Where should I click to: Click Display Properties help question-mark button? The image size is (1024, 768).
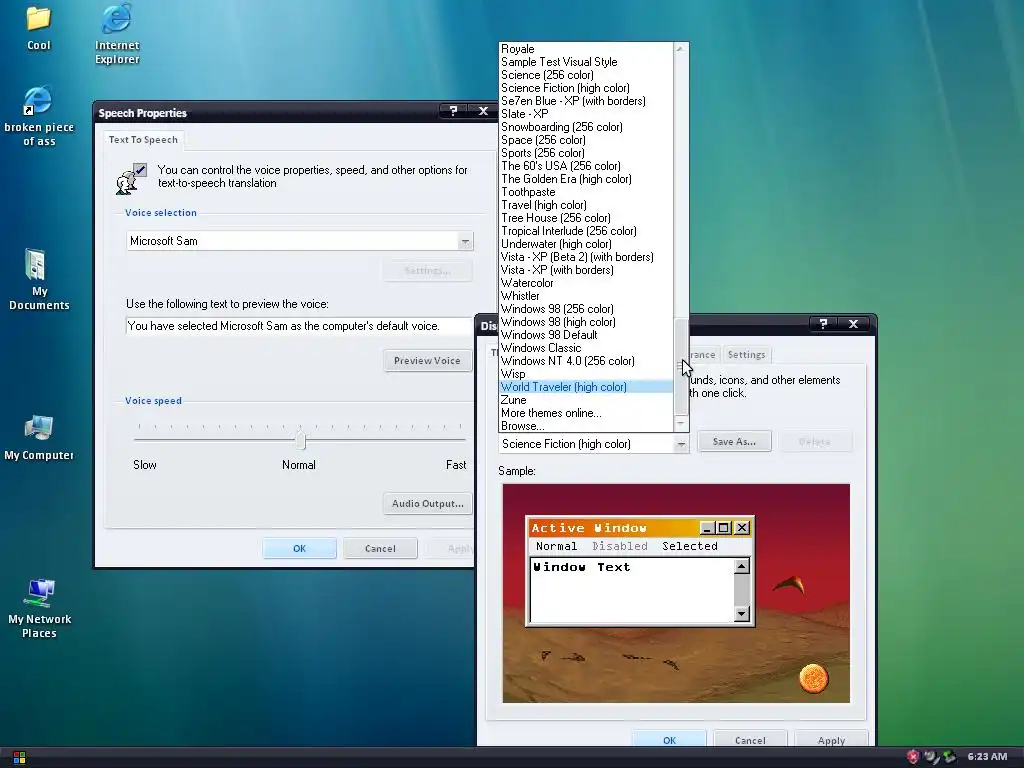pyautogui.click(x=823, y=323)
